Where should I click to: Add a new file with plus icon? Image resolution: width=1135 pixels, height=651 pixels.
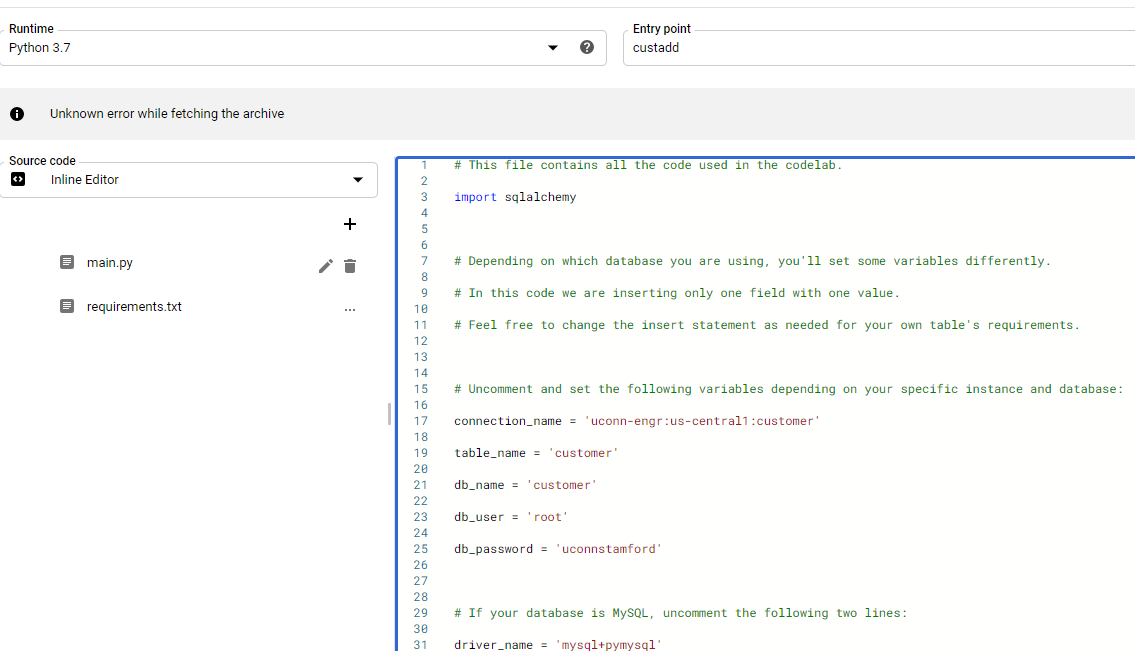tap(350, 224)
